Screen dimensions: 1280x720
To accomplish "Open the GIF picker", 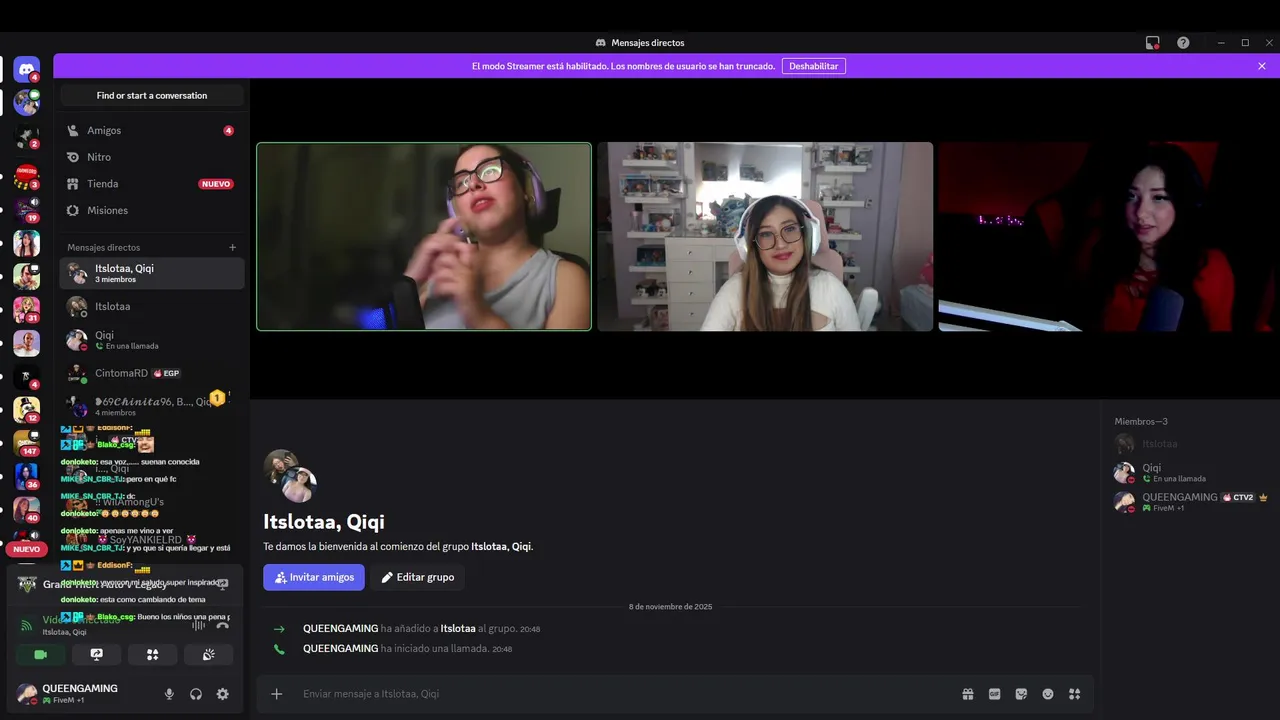I will (995, 694).
